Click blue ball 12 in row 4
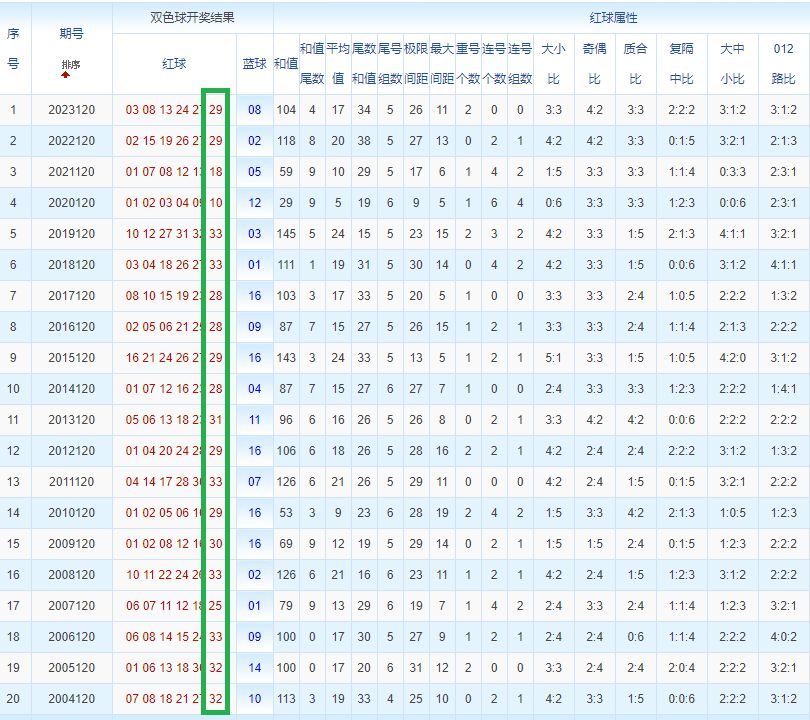Screen dimensions: 810x720 pyautogui.click(x=255, y=203)
